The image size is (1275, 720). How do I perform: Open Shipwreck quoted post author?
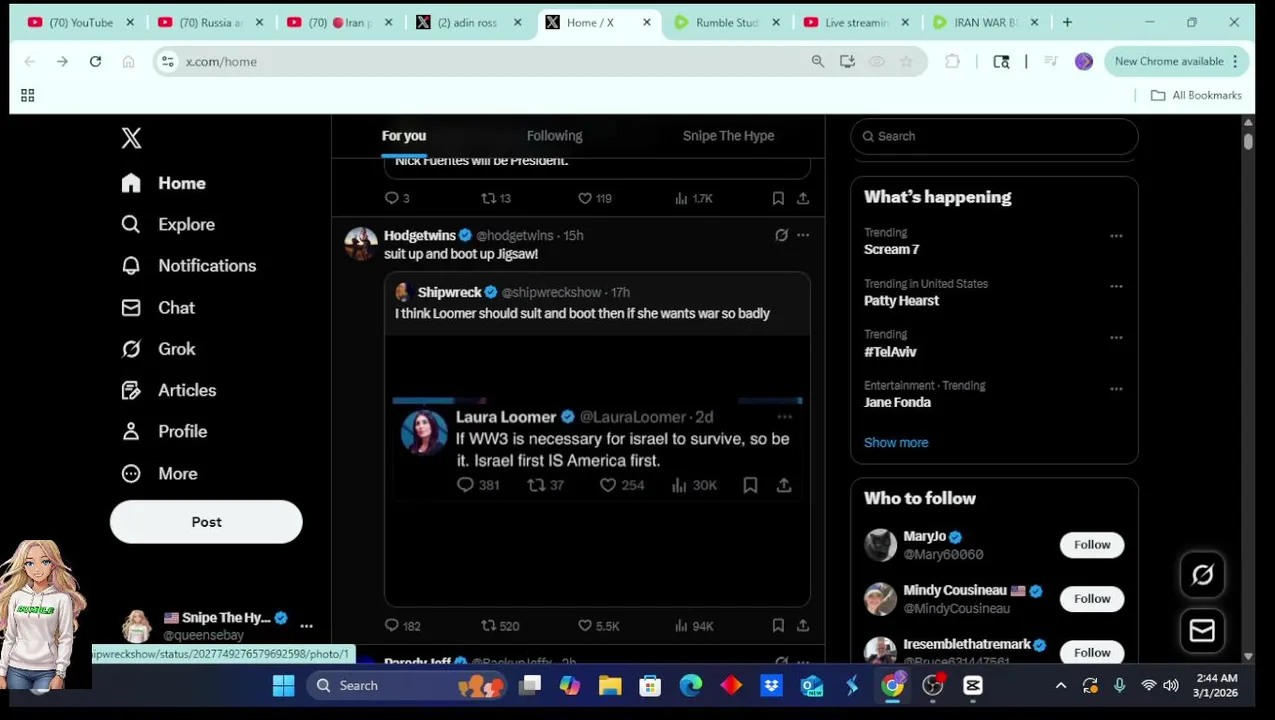point(449,292)
